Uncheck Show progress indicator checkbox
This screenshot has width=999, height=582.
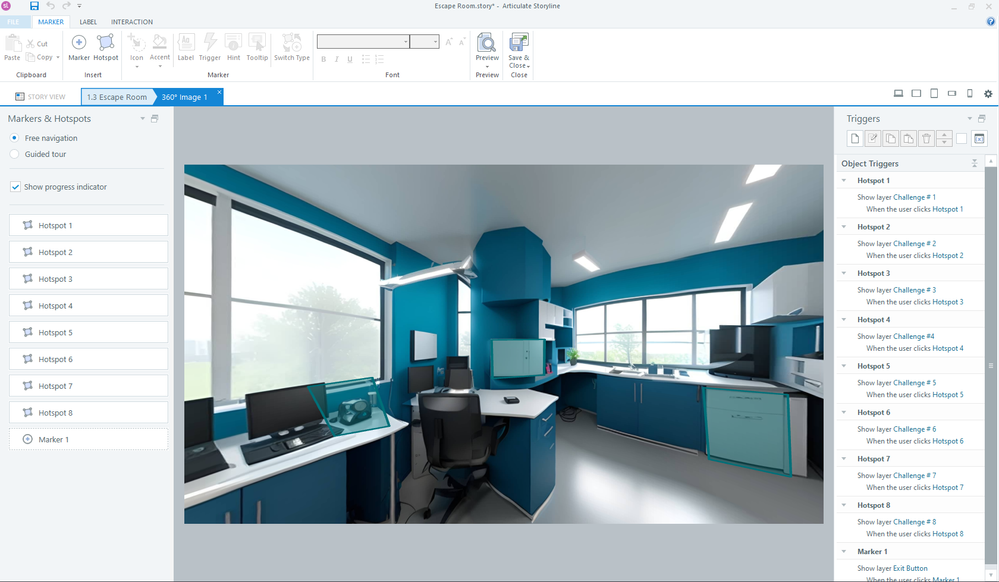click(x=15, y=187)
